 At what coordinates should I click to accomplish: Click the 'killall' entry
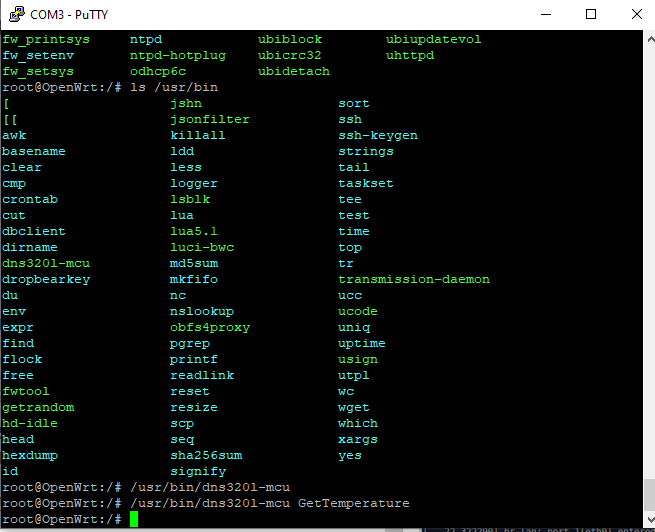[x=198, y=135]
